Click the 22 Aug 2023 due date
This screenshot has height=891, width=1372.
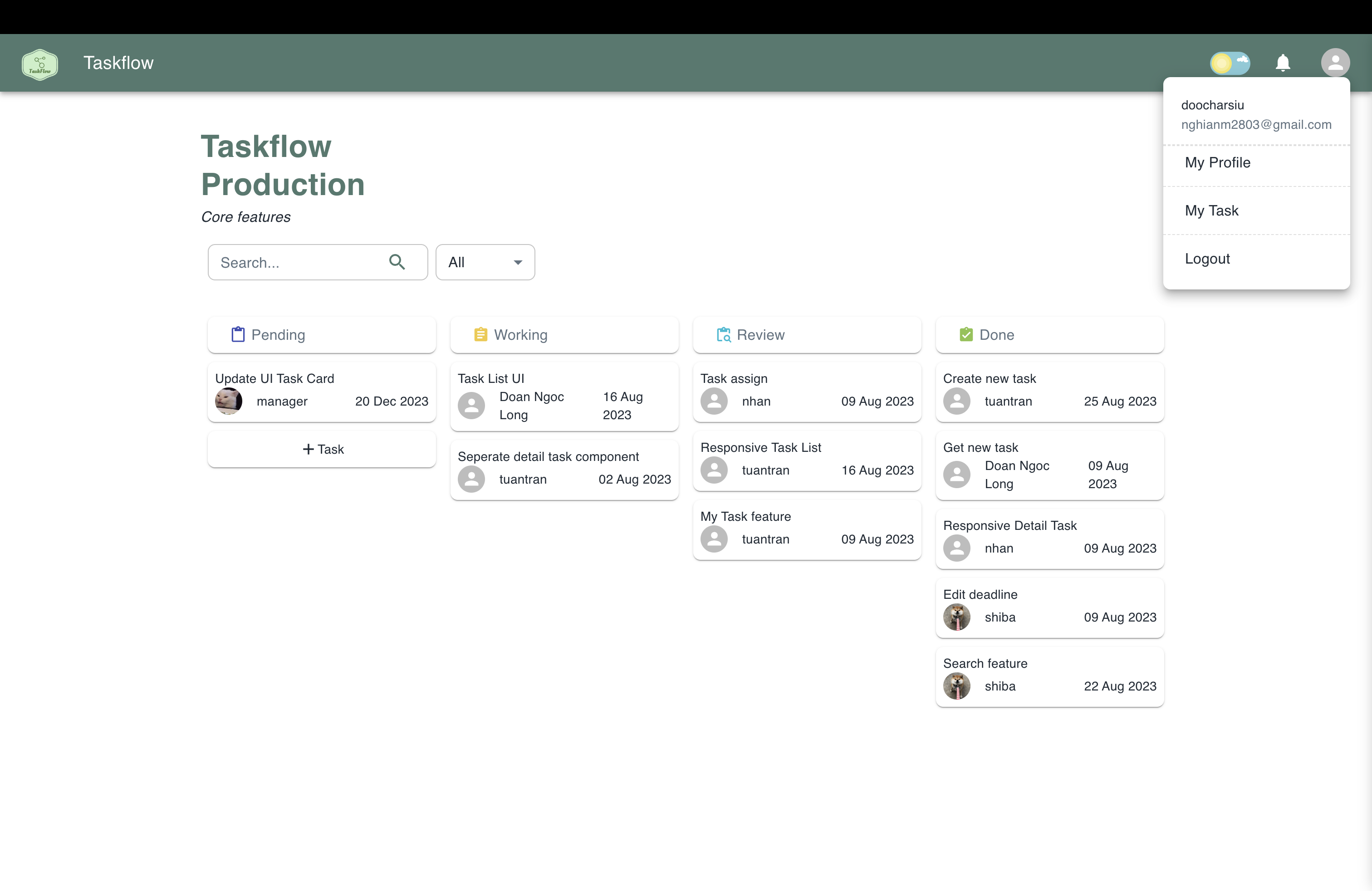tap(1120, 686)
